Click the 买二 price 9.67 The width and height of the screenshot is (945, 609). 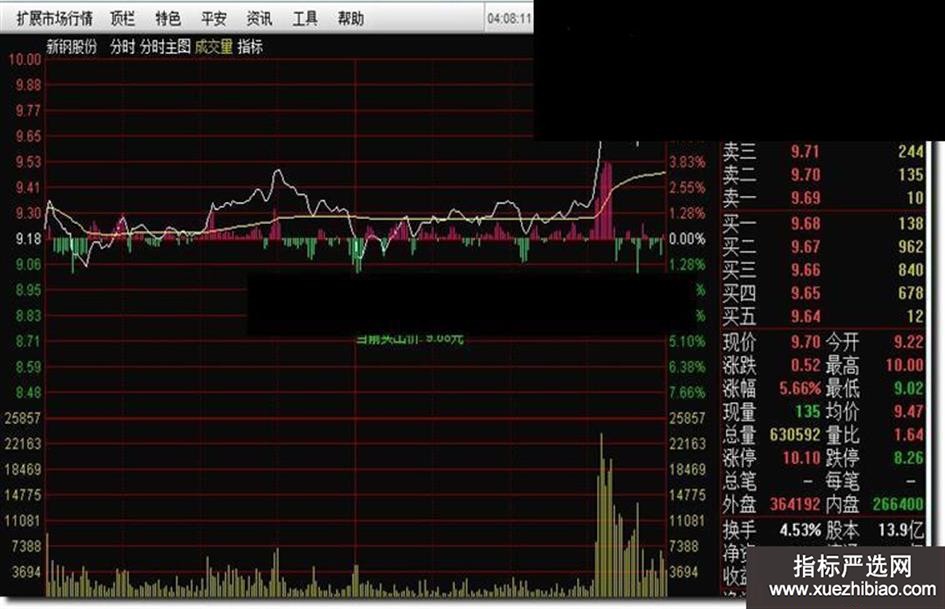pyautogui.click(x=805, y=247)
